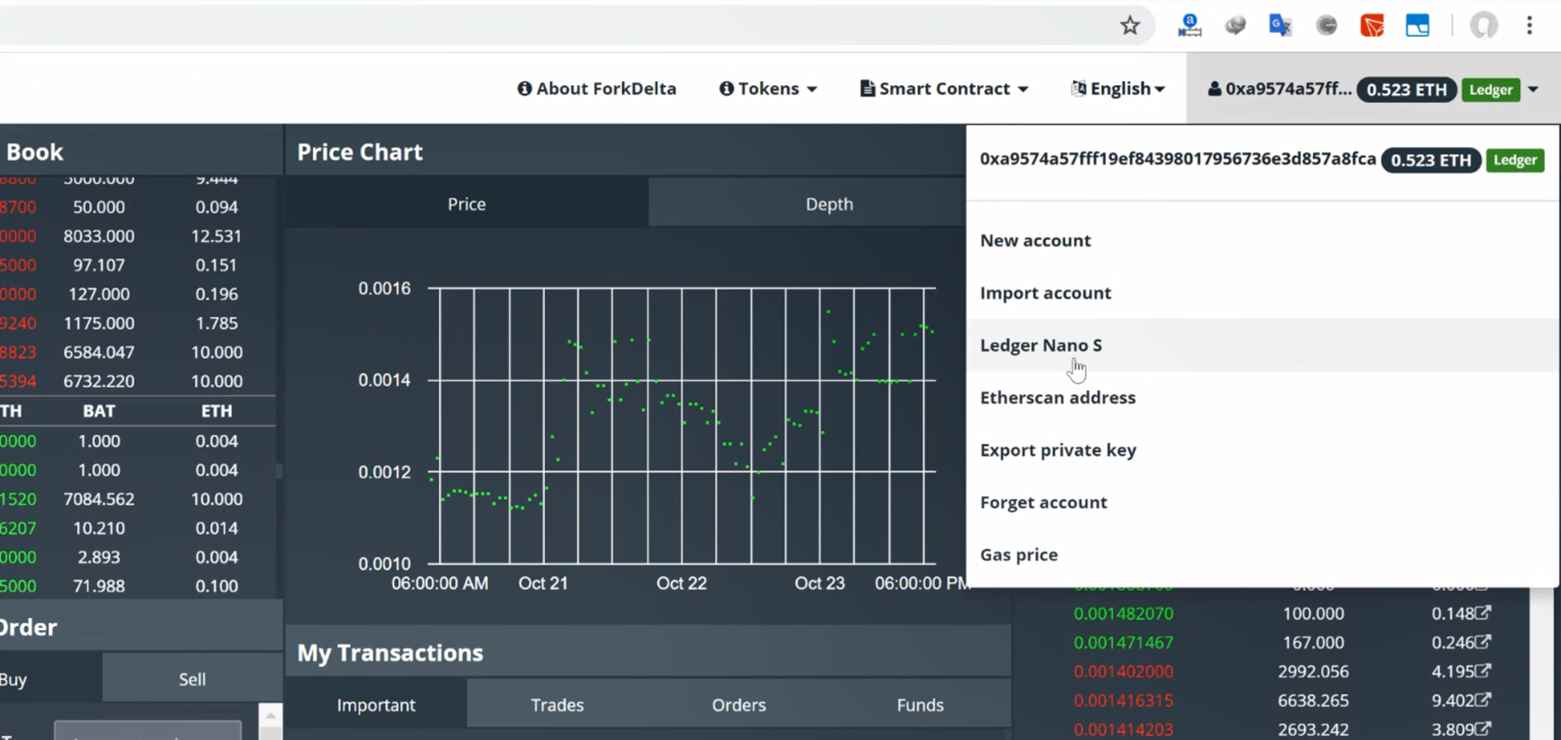The image size is (1561, 740).
Task: Select the Sell order tab
Action: click(191, 679)
